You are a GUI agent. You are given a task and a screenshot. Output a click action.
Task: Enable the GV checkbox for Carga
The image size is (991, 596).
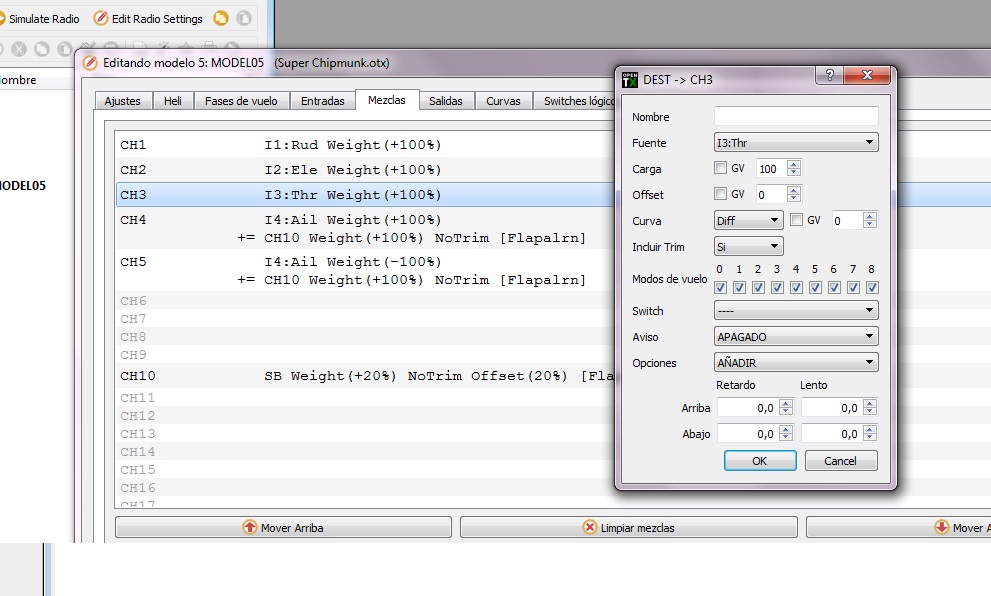pos(721,168)
